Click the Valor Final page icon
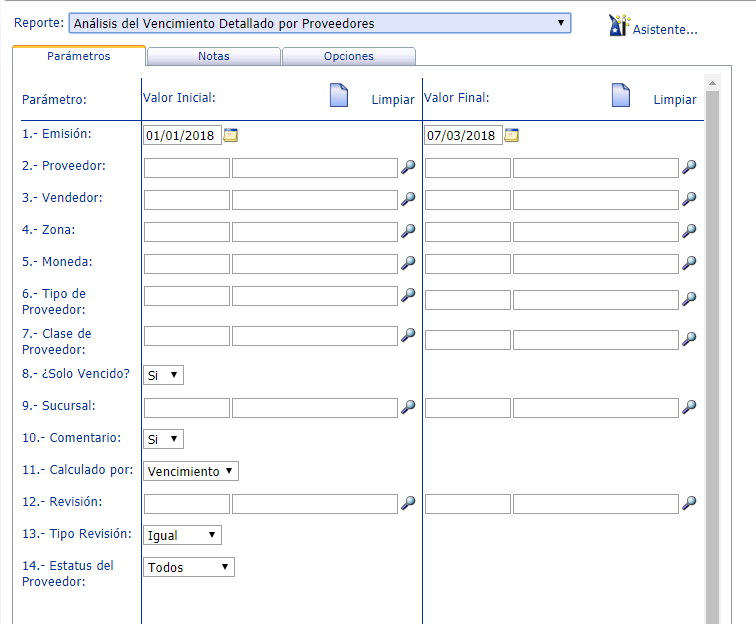This screenshot has height=624, width=756. [621, 96]
